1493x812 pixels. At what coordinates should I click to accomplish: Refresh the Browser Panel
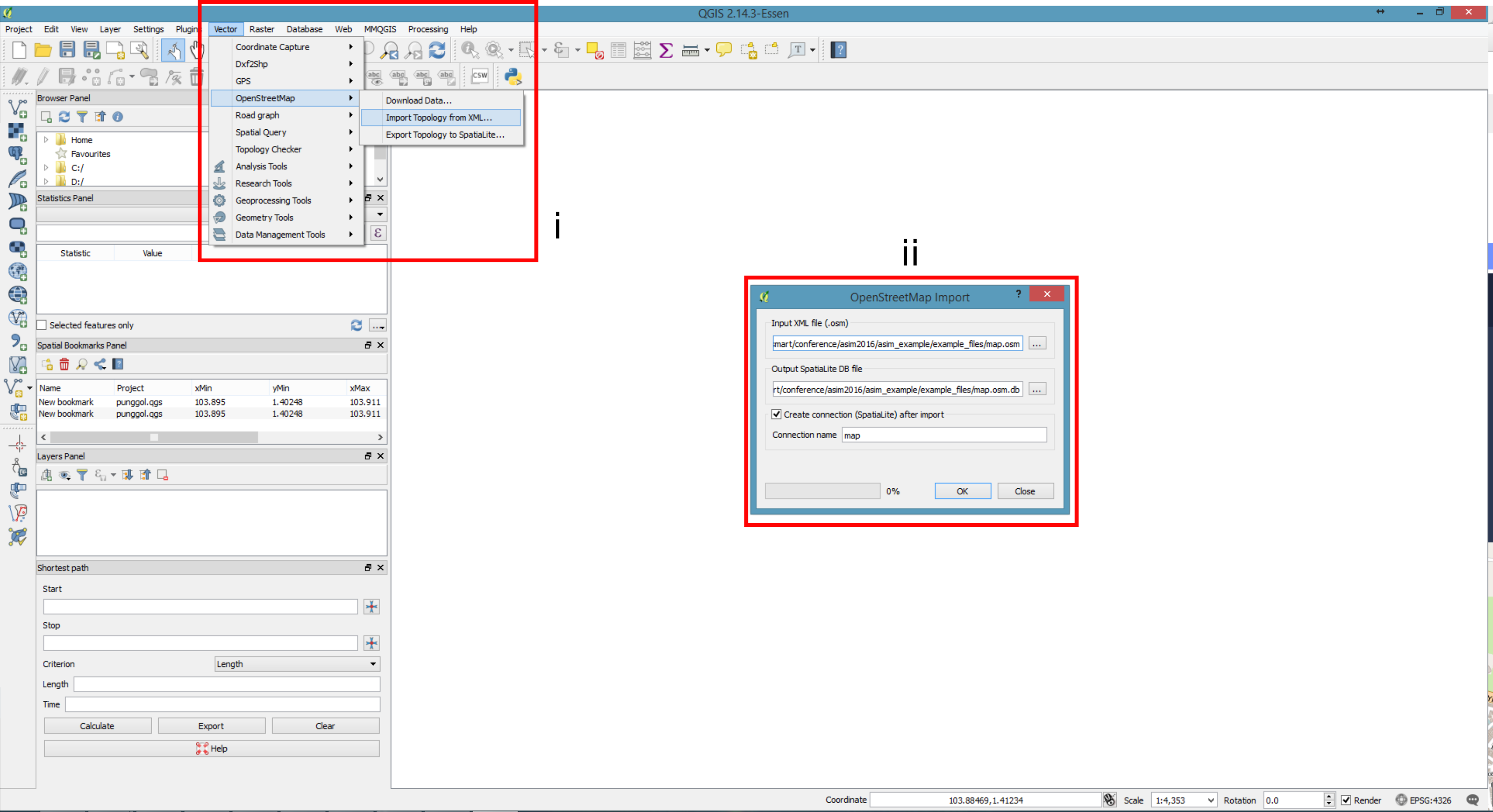[64, 117]
